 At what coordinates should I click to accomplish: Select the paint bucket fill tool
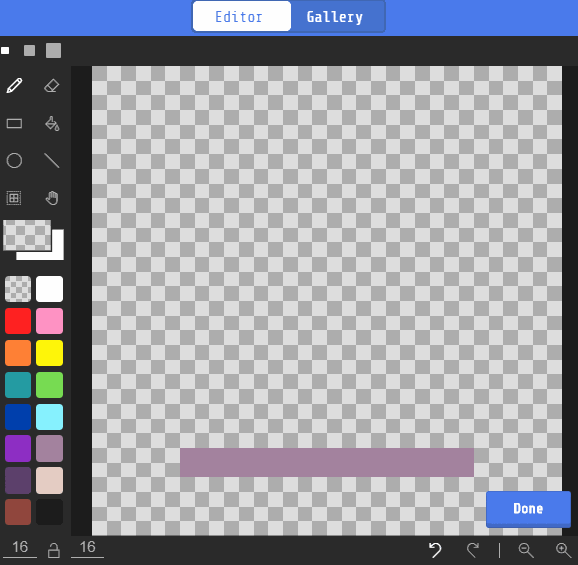point(52,123)
